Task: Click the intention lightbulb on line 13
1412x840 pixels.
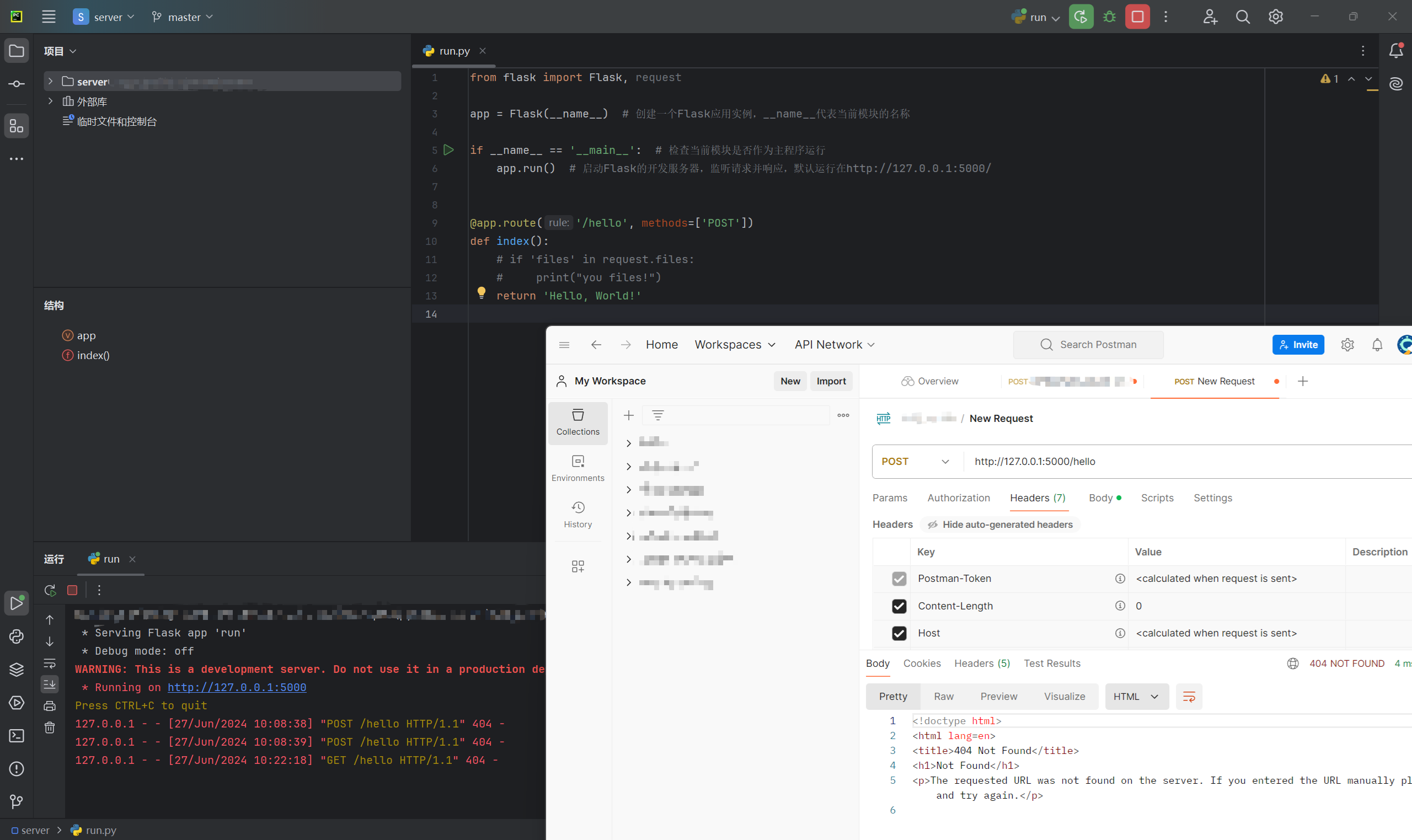Action: point(481,293)
